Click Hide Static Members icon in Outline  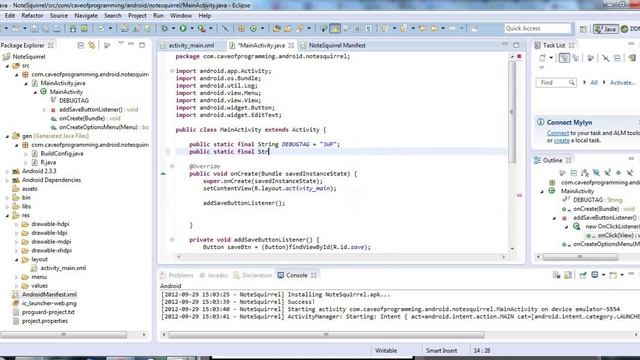click(x=607, y=173)
